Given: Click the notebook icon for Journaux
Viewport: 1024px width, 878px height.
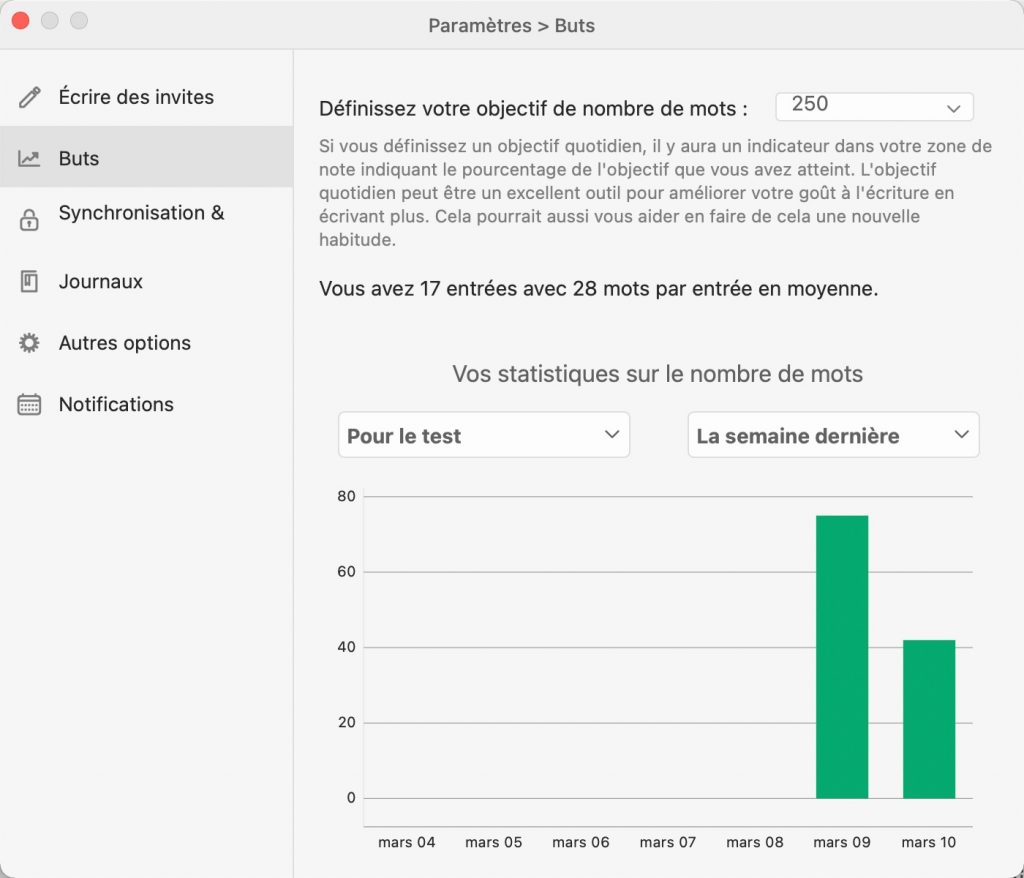Looking at the screenshot, I should (x=29, y=282).
